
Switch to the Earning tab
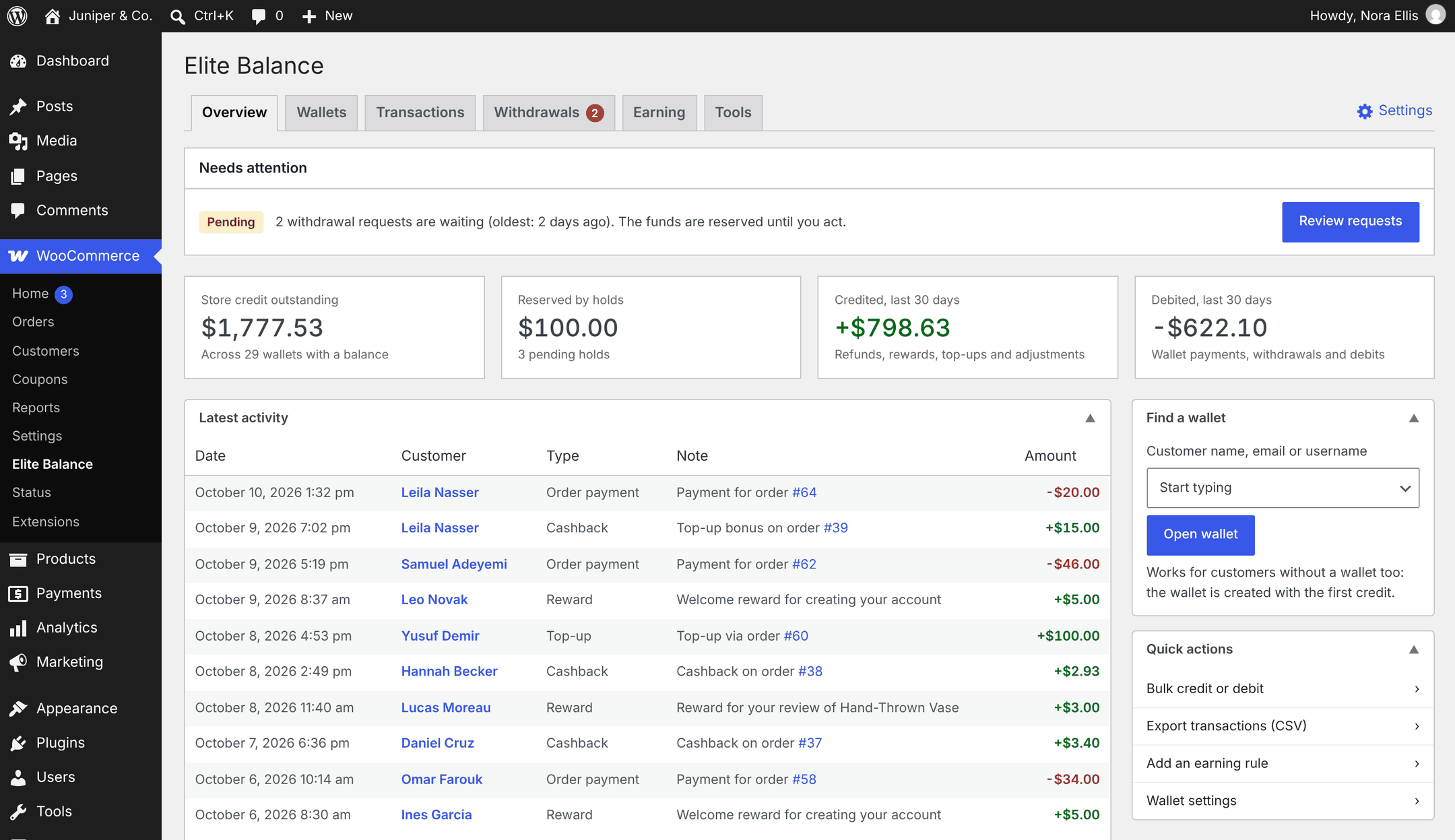[659, 112]
